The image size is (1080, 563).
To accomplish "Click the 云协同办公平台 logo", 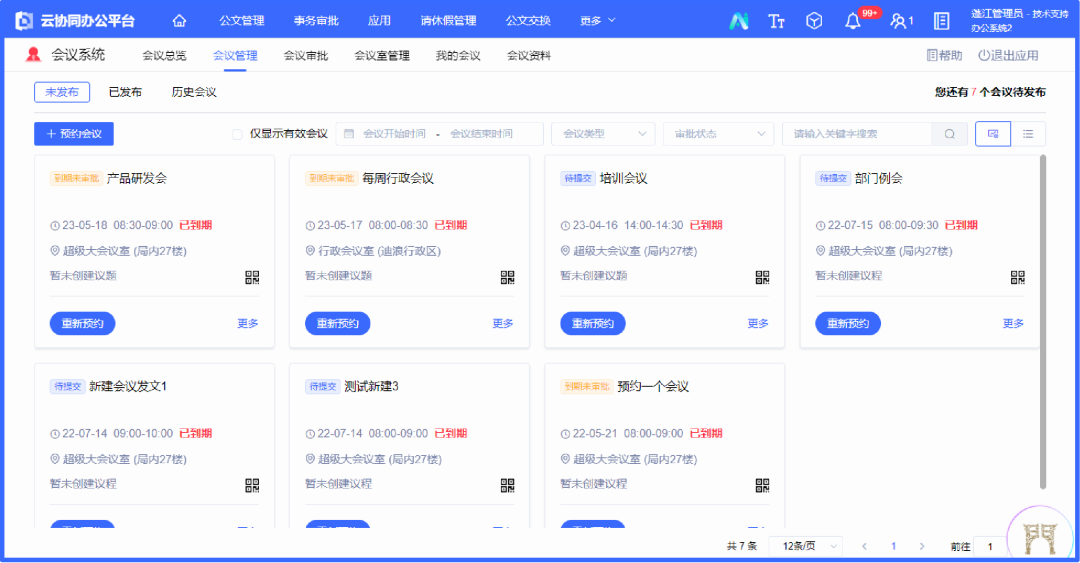I will pyautogui.click(x=74, y=21).
